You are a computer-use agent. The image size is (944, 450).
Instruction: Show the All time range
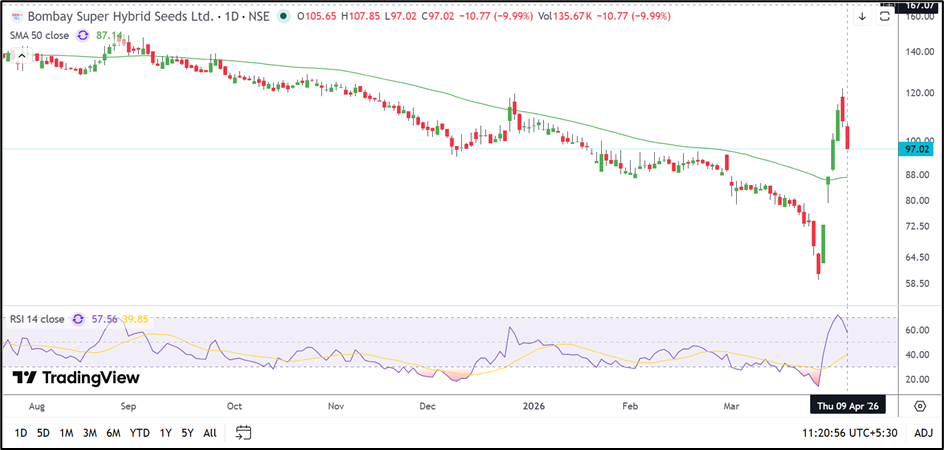coord(210,432)
